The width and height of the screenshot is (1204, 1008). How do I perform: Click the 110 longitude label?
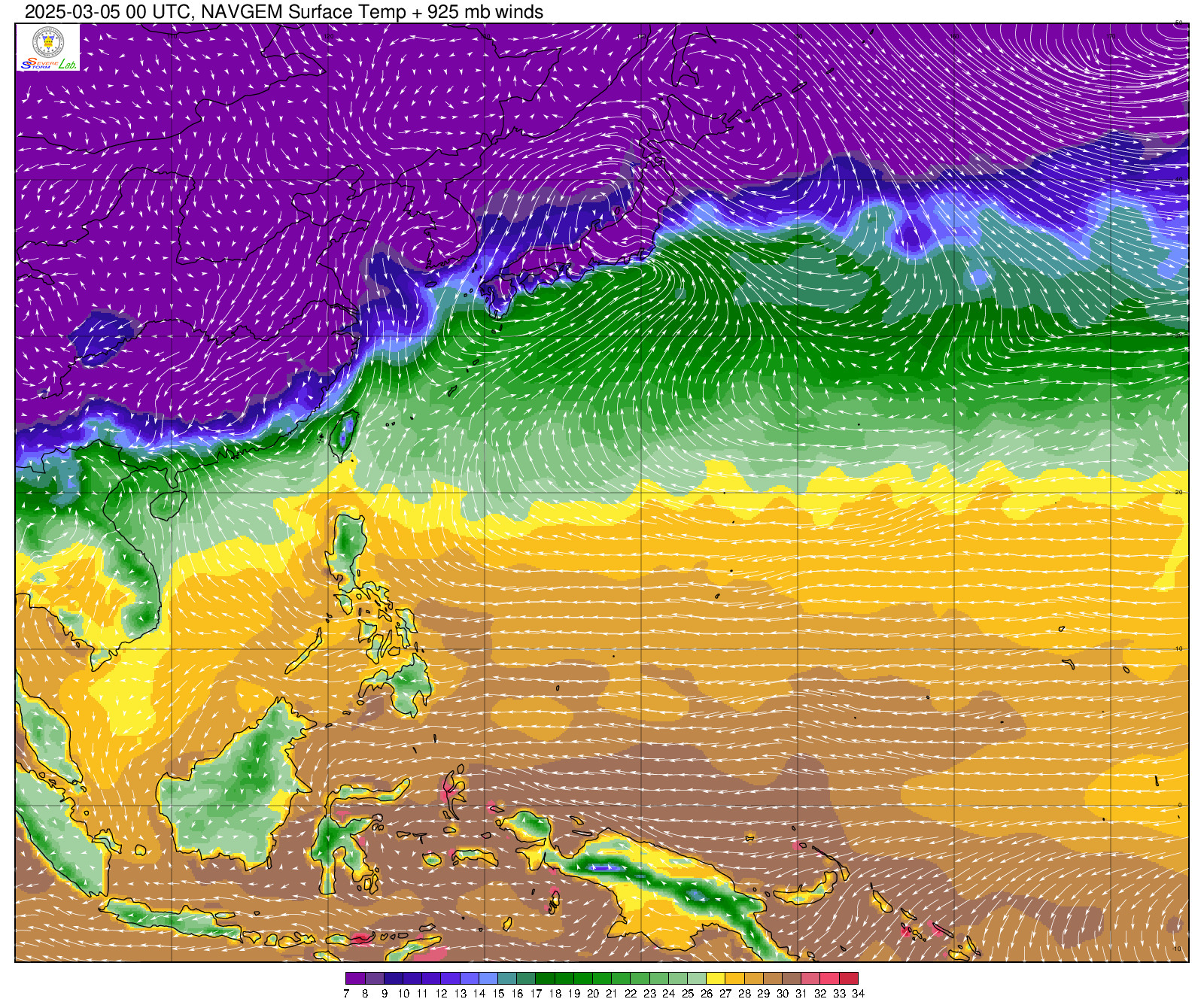click(x=172, y=36)
